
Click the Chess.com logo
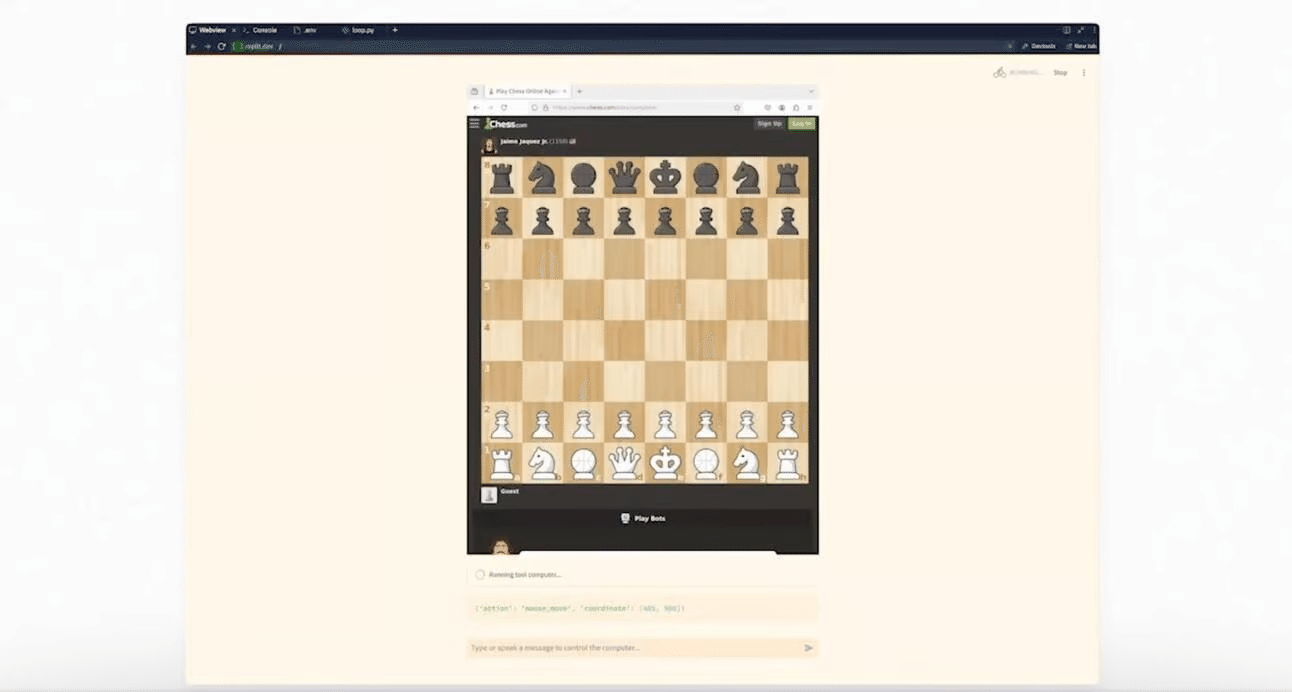pyautogui.click(x=506, y=124)
